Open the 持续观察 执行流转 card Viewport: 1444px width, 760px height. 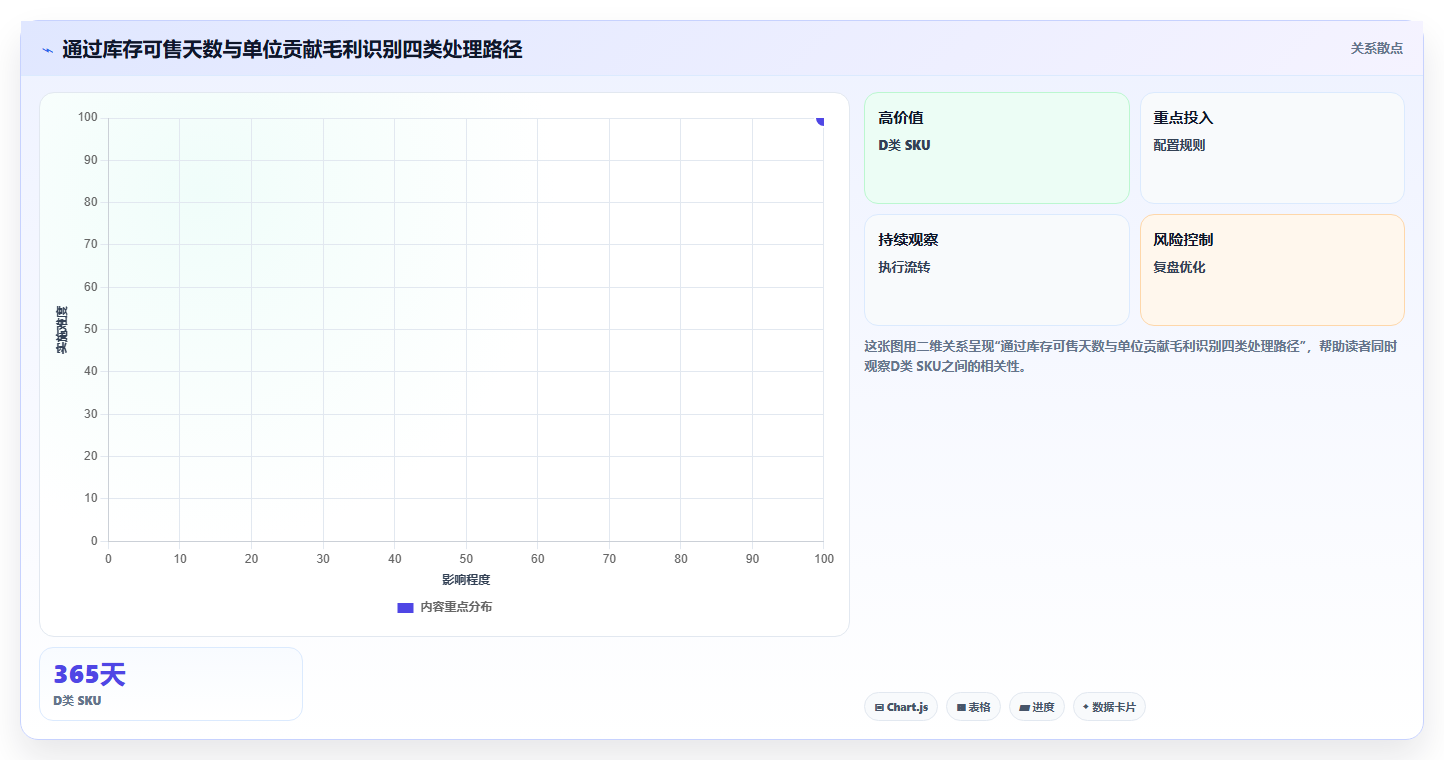[x=996, y=270]
